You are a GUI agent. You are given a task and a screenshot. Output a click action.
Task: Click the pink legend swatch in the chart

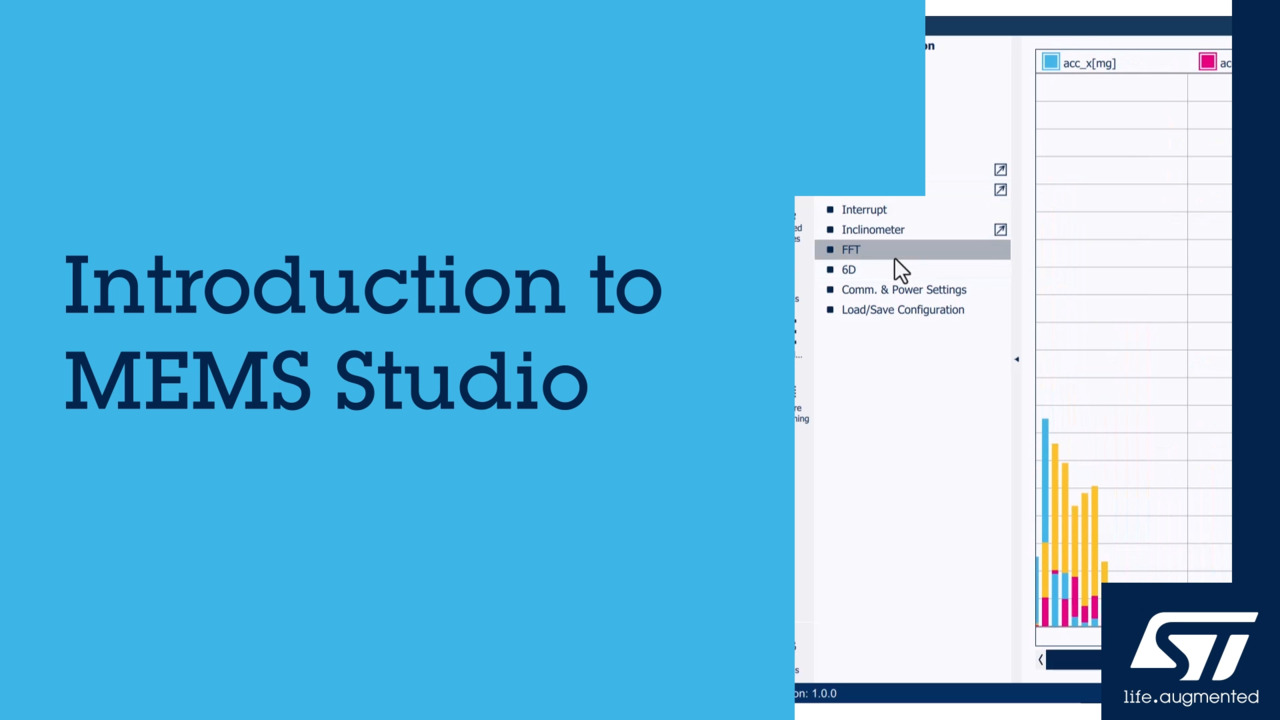coord(1208,62)
